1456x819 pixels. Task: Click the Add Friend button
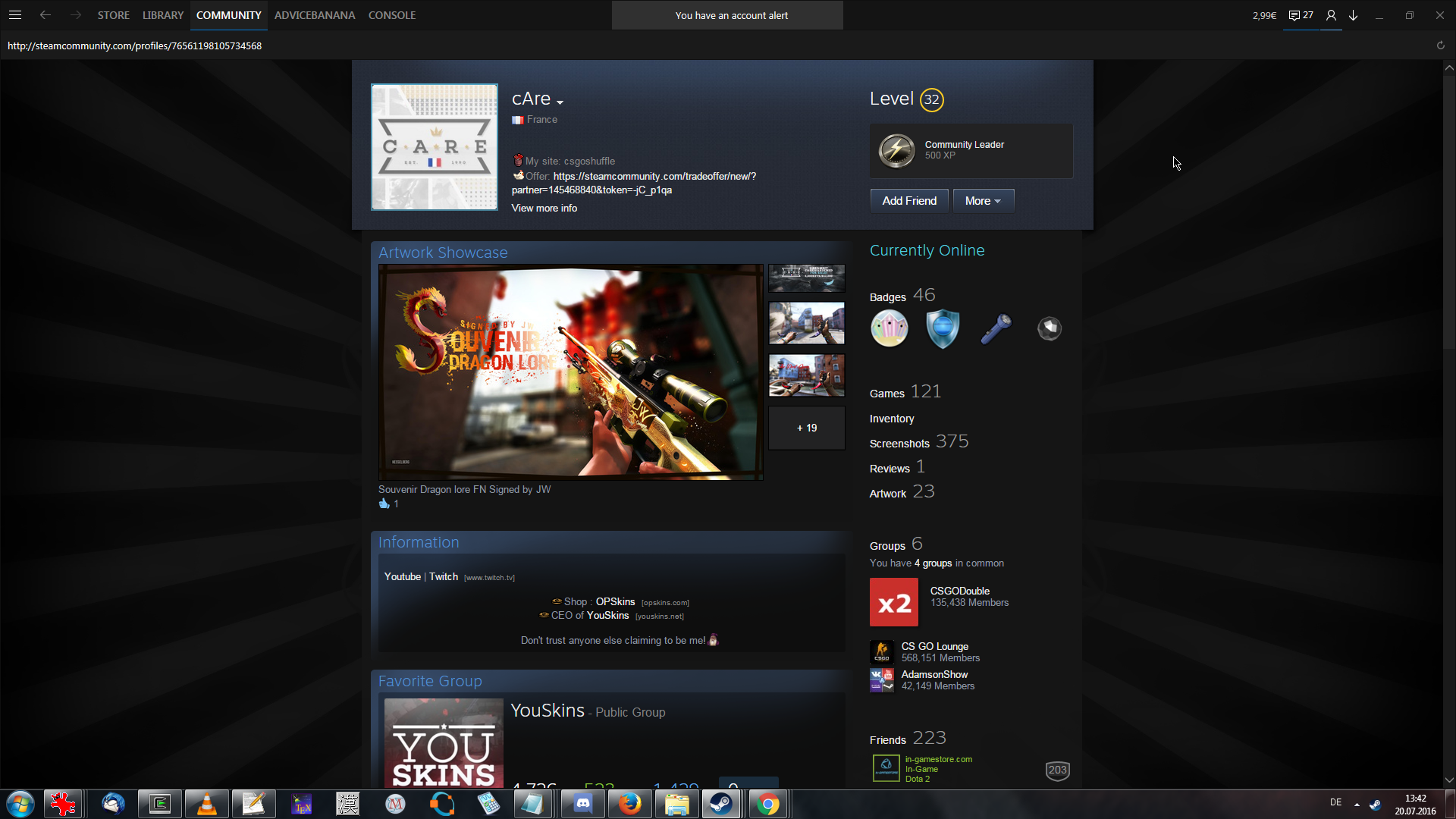(x=908, y=201)
